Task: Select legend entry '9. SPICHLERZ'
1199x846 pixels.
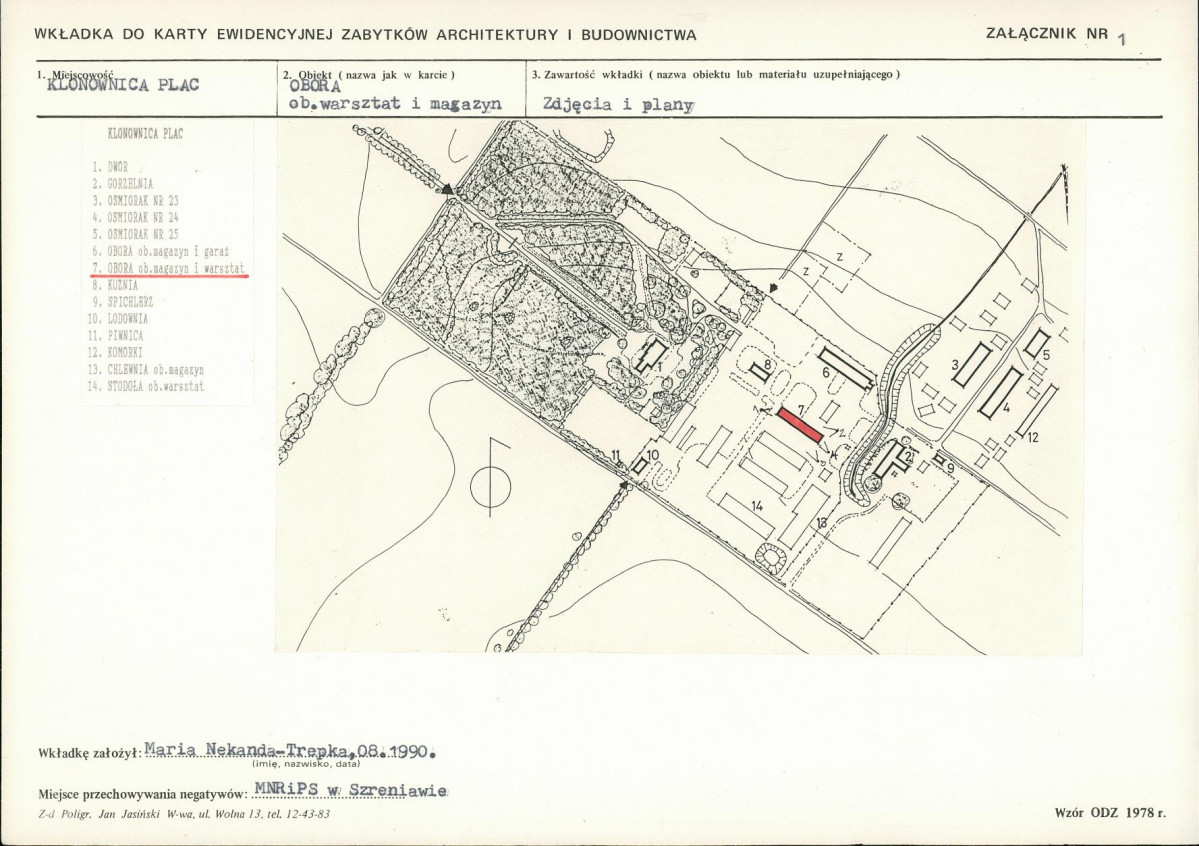Action: pyautogui.click(x=122, y=302)
